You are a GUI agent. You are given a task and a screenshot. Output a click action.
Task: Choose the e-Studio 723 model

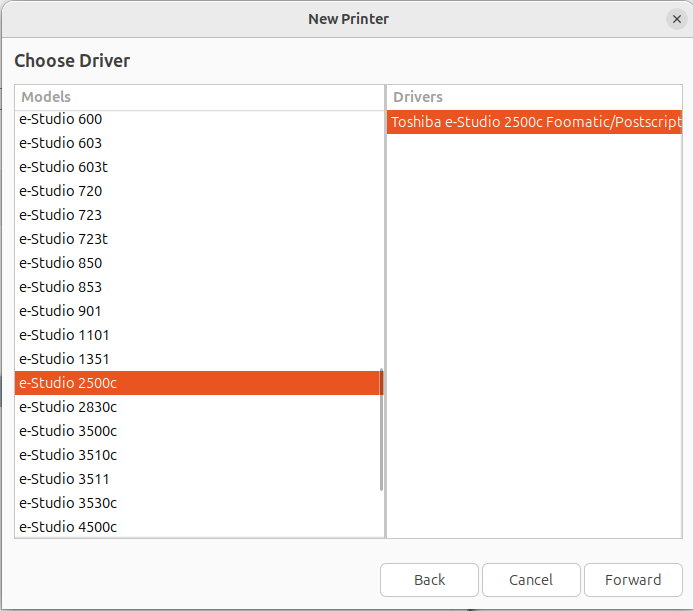click(61, 215)
